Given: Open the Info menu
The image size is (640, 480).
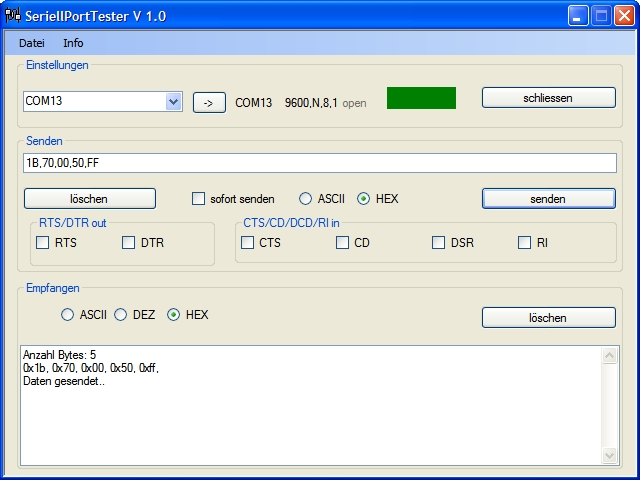Looking at the screenshot, I should [x=73, y=43].
